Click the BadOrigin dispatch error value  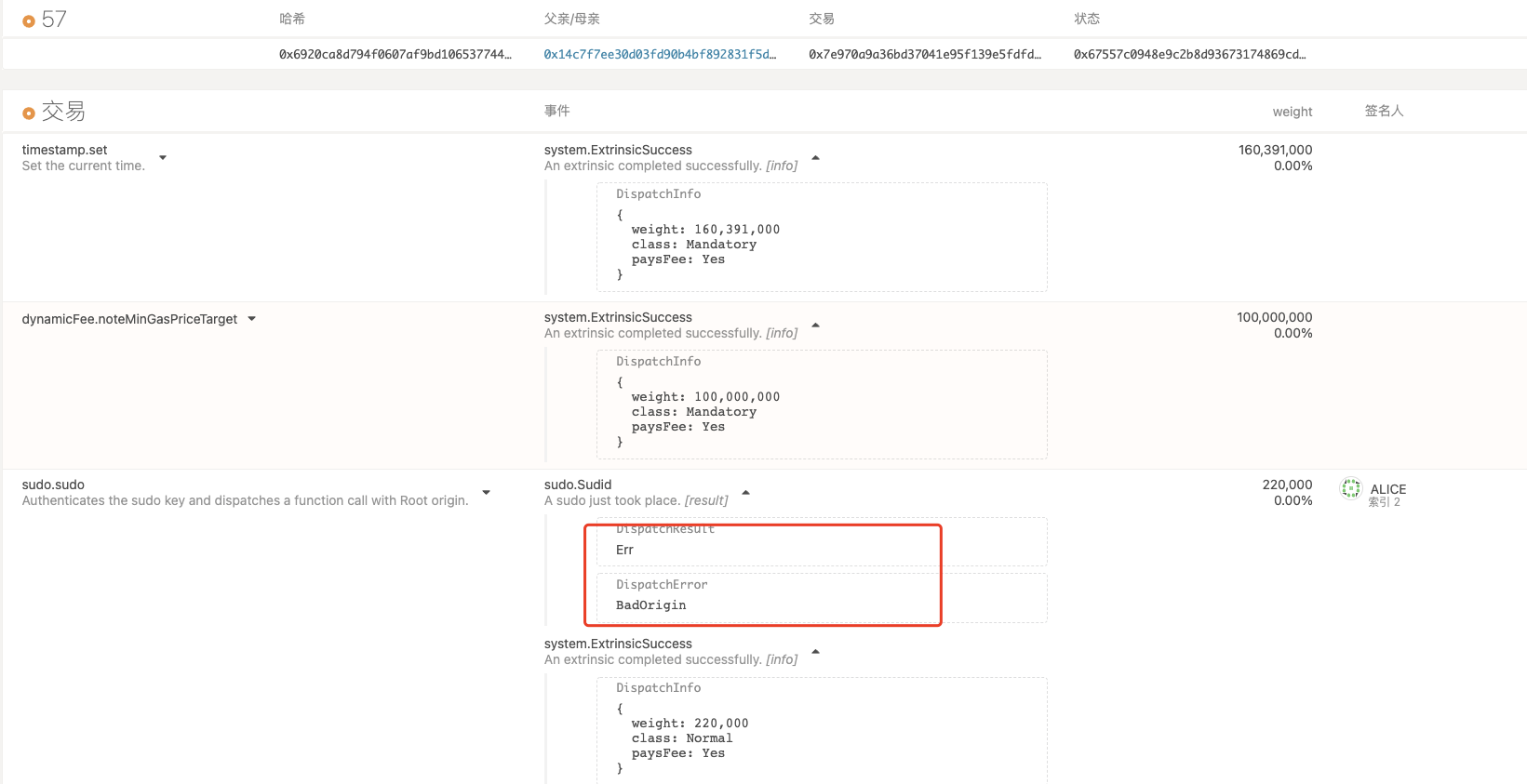pyautogui.click(x=651, y=605)
